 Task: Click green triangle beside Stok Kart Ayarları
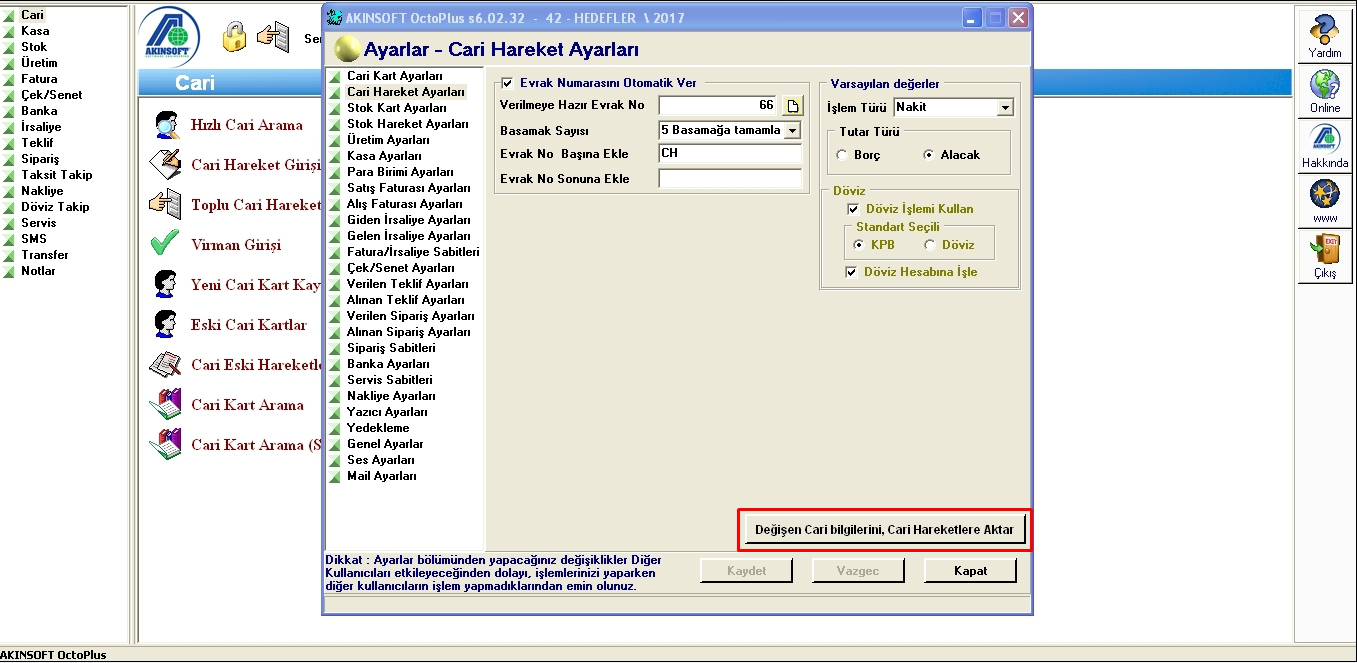pos(334,108)
